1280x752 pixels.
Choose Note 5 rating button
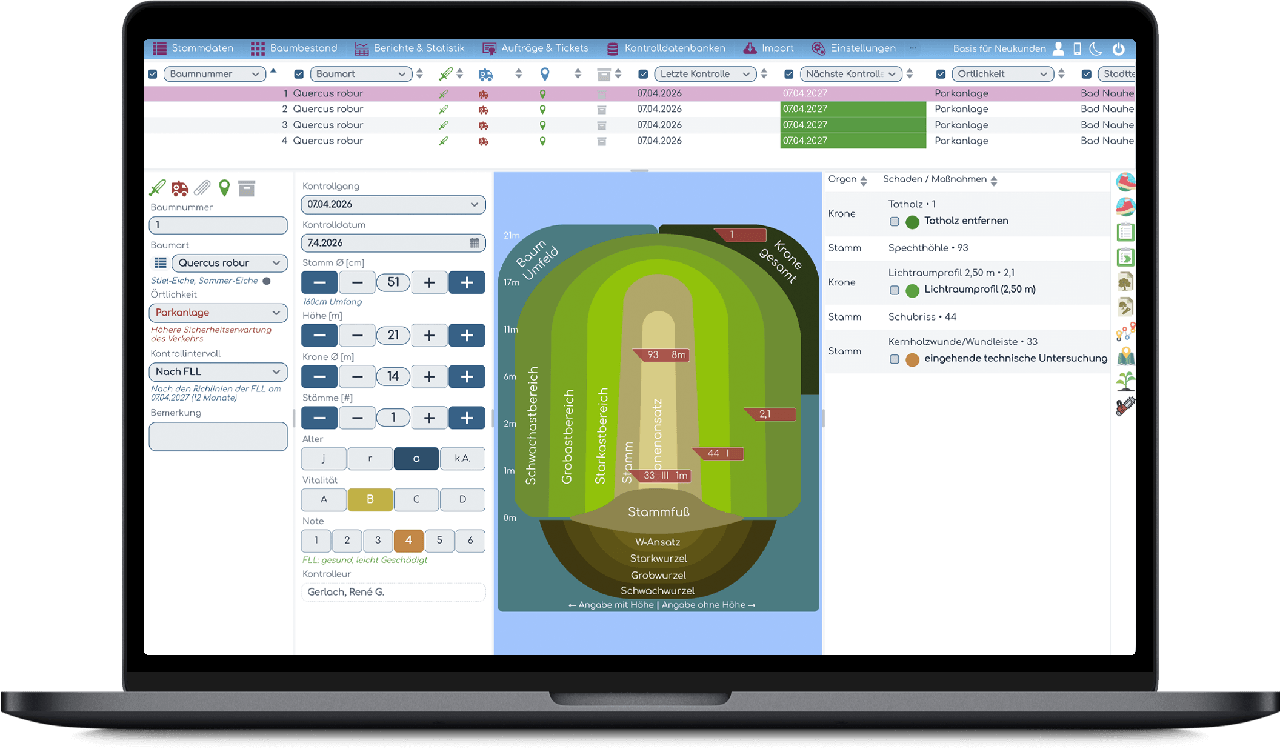tap(439, 541)
